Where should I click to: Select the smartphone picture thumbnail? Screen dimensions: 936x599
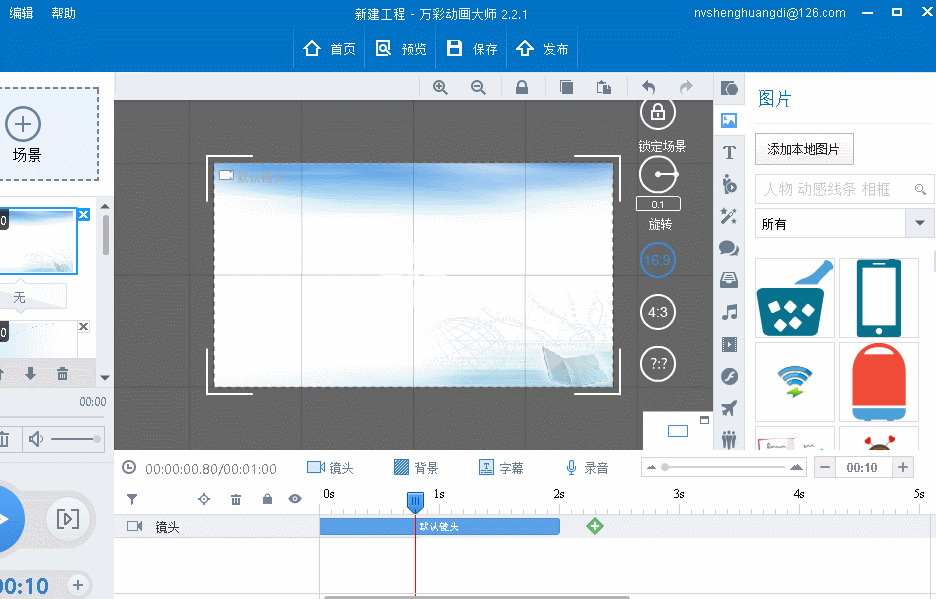point(878,297)
